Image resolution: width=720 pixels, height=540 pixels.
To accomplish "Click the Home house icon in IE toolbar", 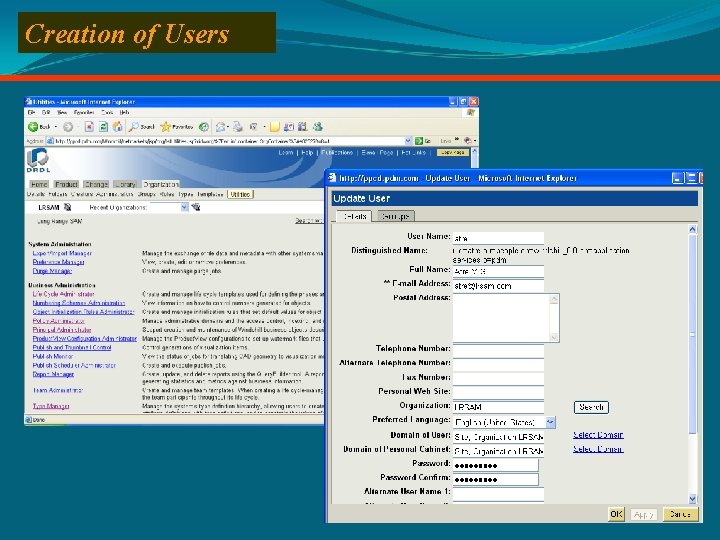I will click(x=118, y=127).
